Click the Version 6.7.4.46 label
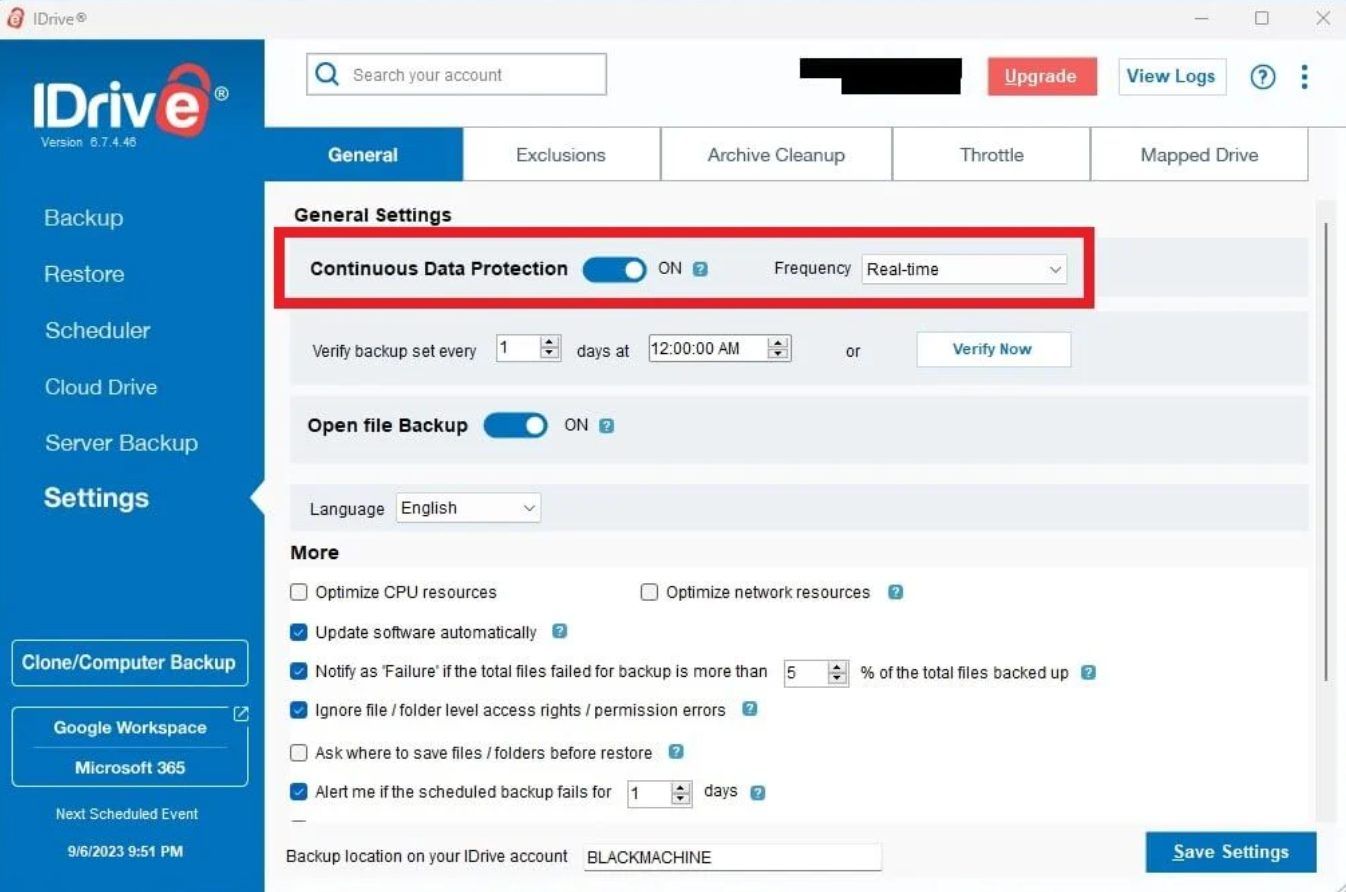The width and height of the screenshot is (1346, 892). [88, 142]
